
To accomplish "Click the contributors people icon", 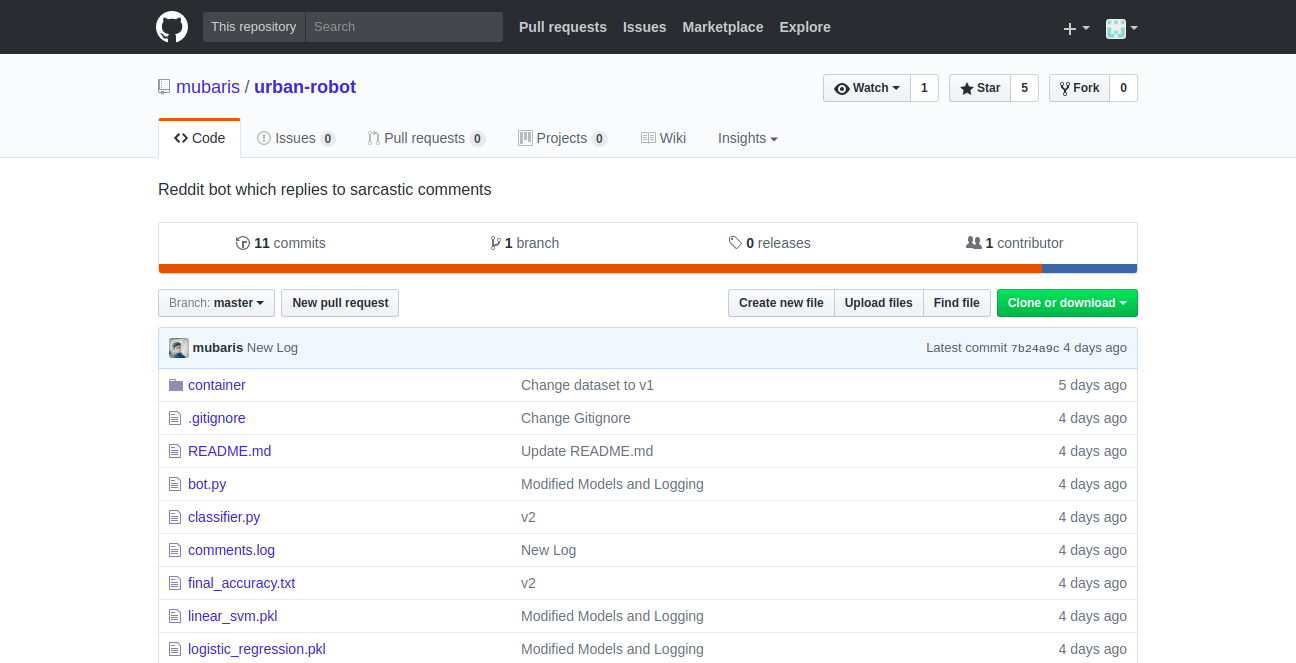I will pyautogui.click(x=973, y=243).
